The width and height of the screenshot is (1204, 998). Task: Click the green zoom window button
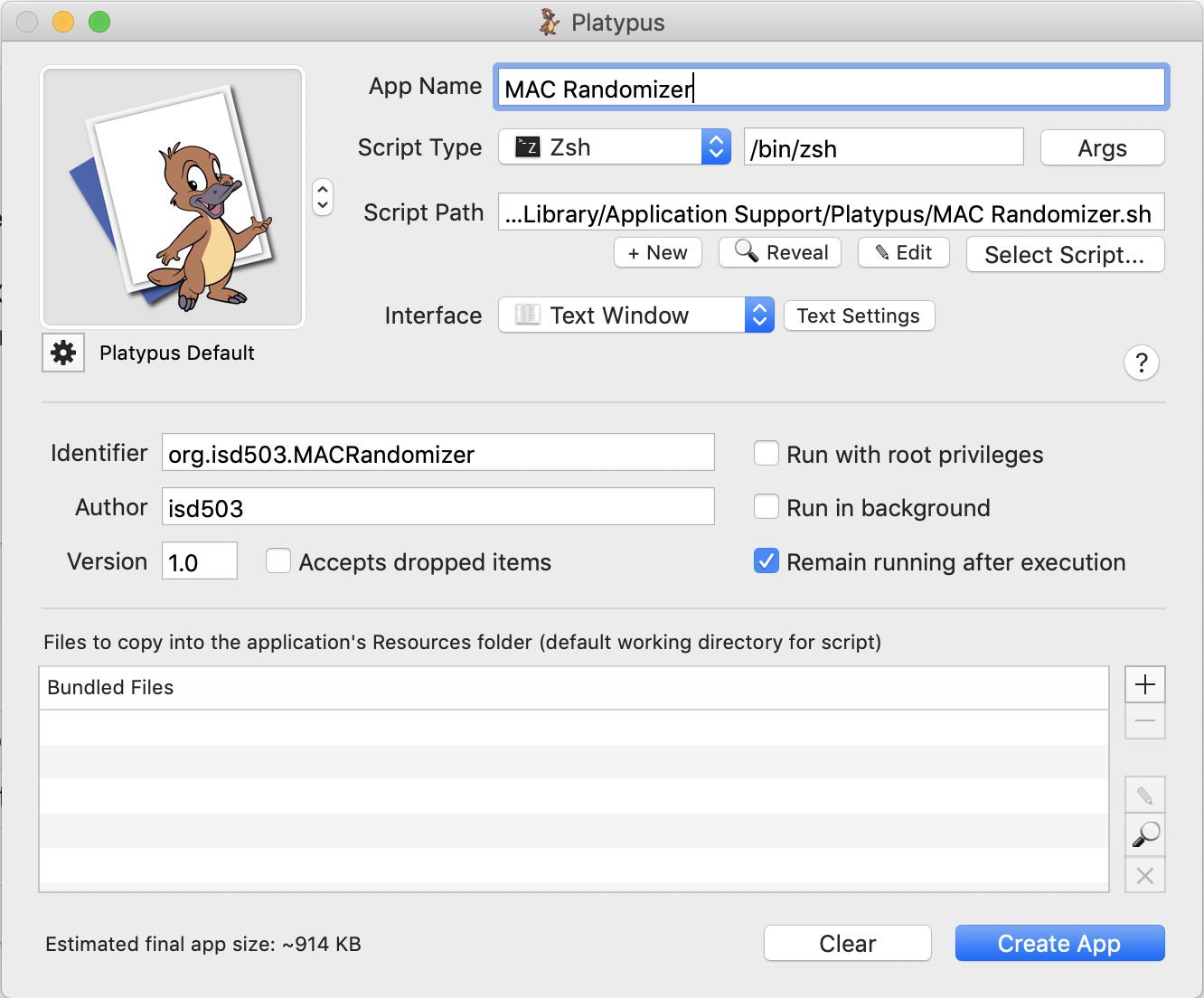coord(99,22)
